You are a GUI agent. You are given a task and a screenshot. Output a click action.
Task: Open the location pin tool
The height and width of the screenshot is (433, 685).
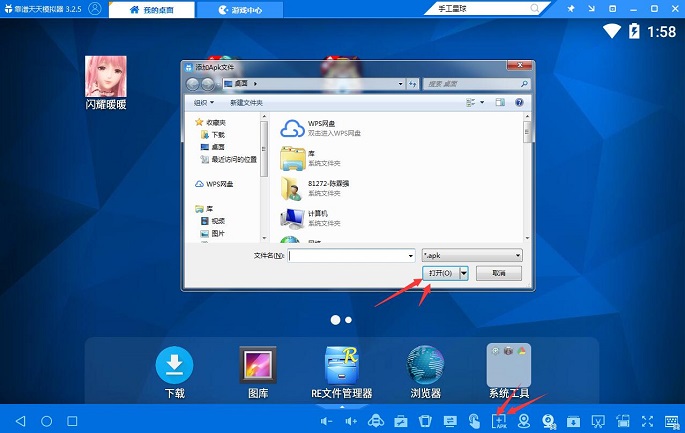(524, 421)
